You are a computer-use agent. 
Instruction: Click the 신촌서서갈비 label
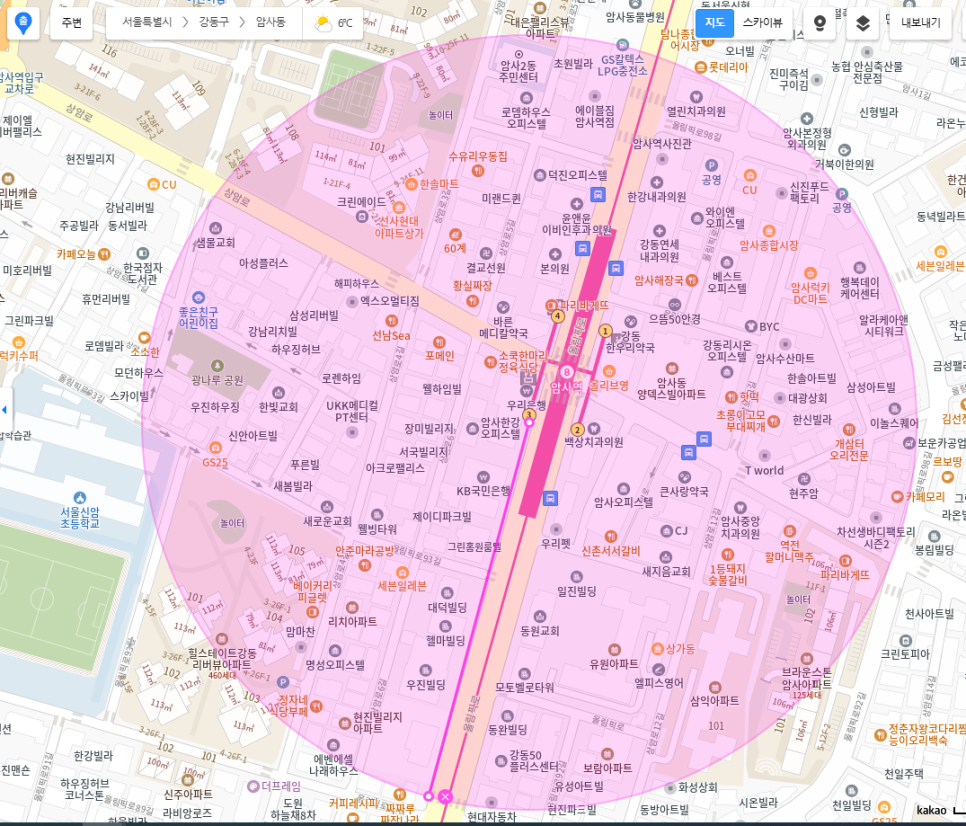point(611,551)
